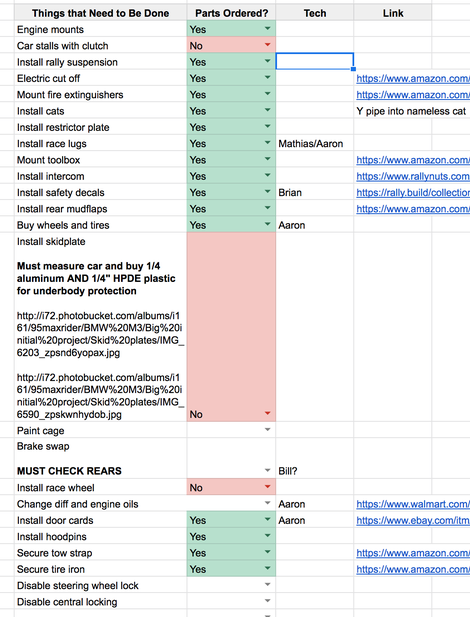This screenshot has width=470, height=617.
Task: Expand Install restrictor plate dropdown arrow
Action: (x=268, y=127)
